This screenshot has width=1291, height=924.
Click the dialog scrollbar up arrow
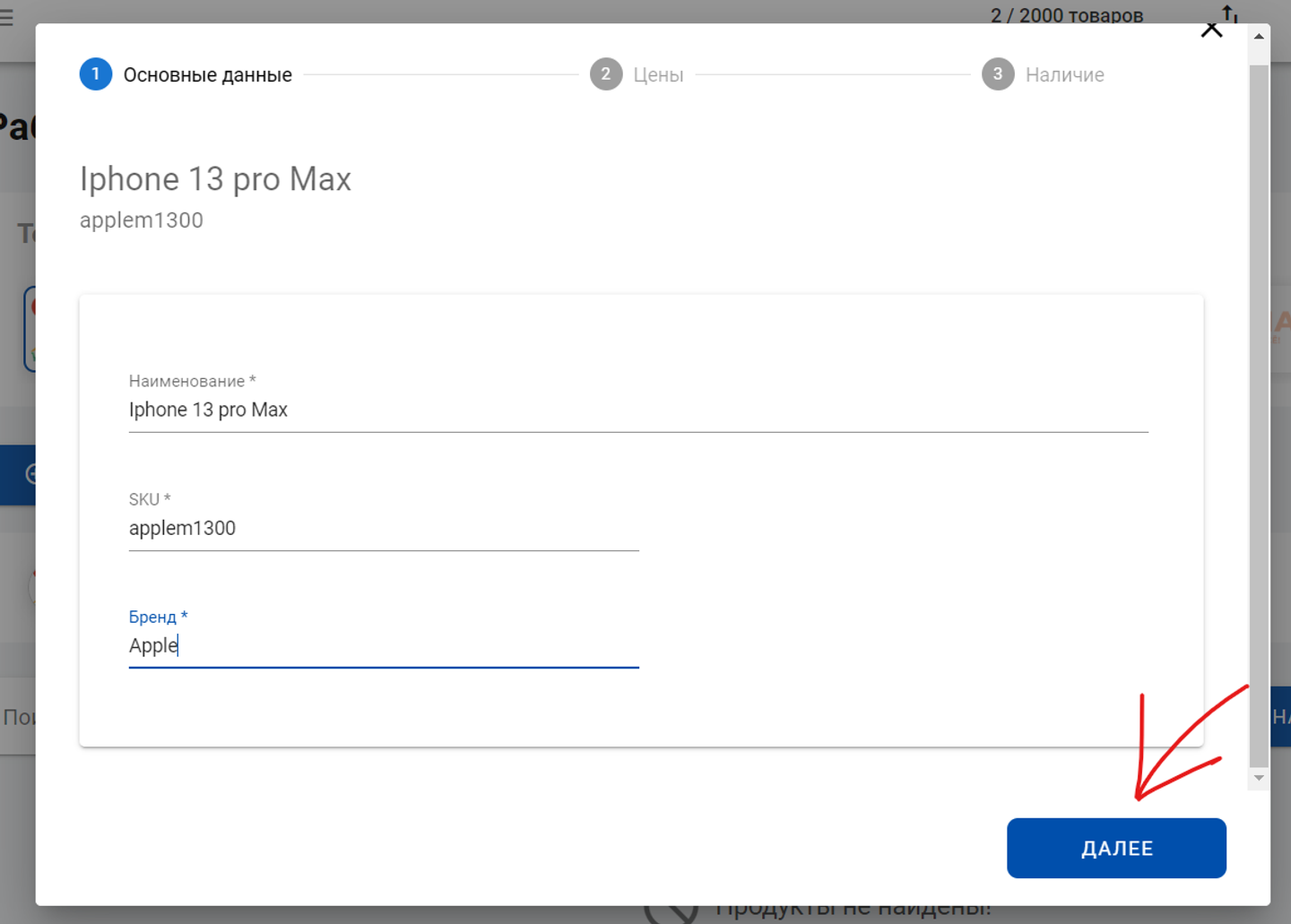pos(1259,37)
